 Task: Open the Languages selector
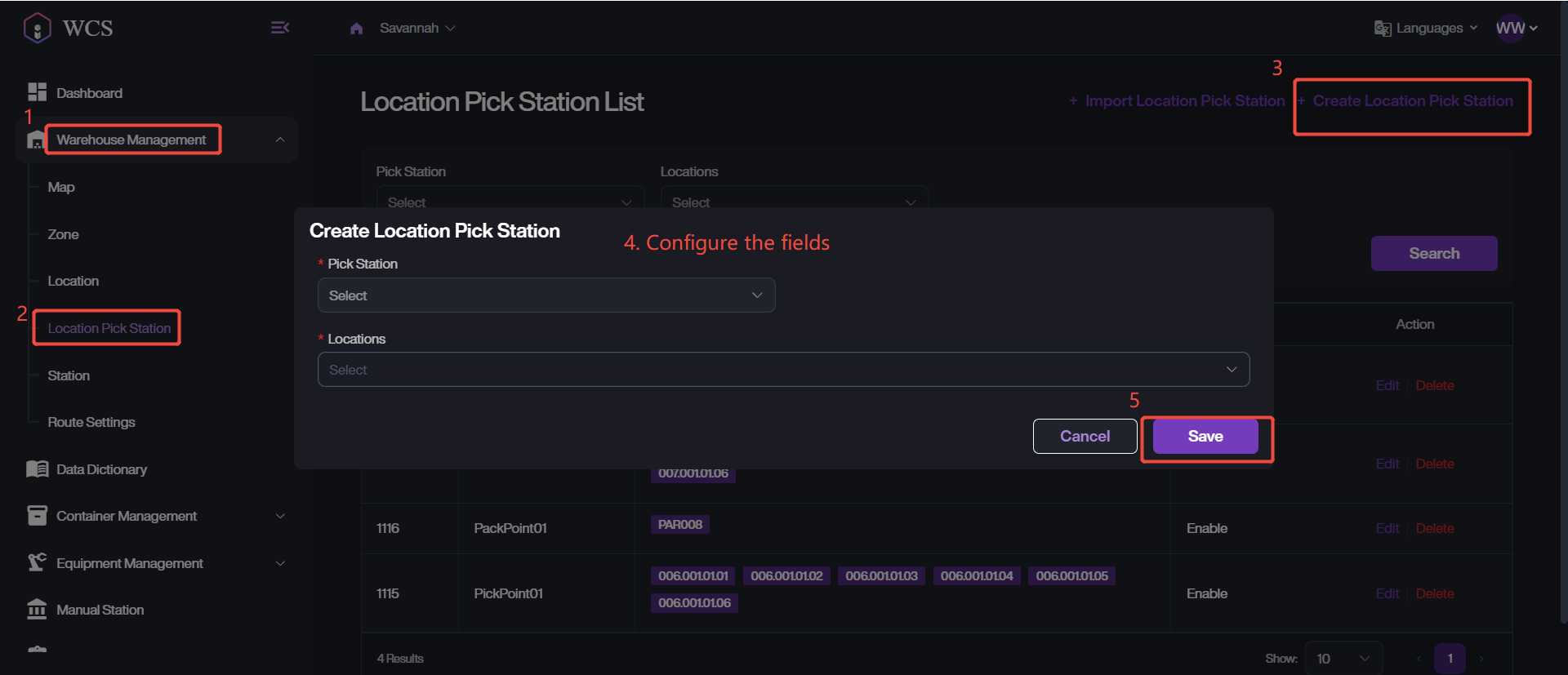pos(1427,29)
